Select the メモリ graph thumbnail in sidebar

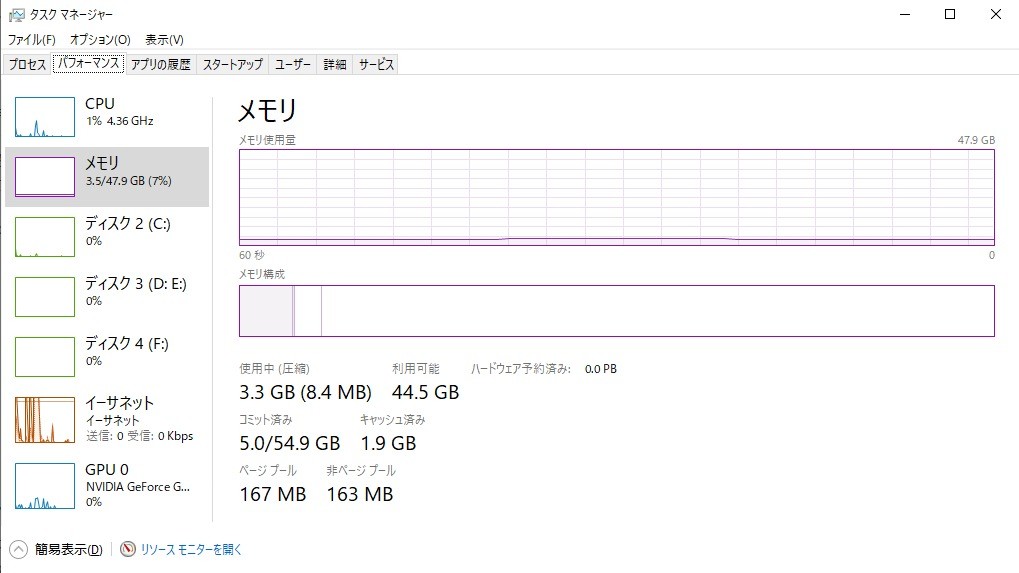[45, 176]
